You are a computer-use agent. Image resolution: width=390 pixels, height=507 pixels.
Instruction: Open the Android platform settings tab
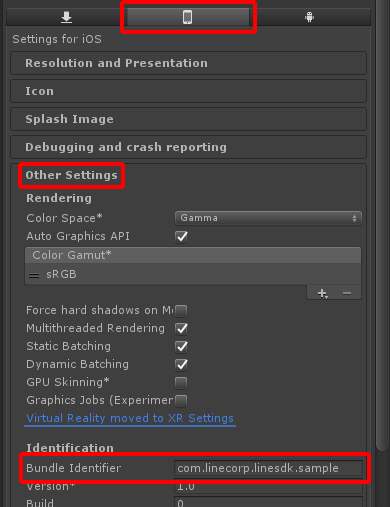click(x=310, y=17)
